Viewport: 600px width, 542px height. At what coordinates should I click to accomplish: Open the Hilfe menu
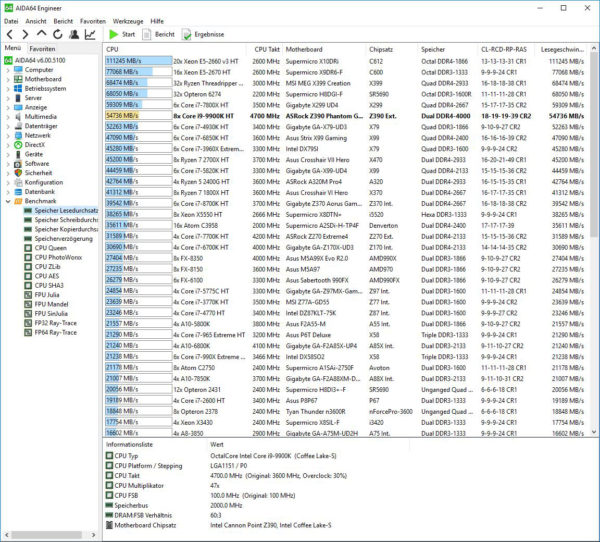coord(157,21)
